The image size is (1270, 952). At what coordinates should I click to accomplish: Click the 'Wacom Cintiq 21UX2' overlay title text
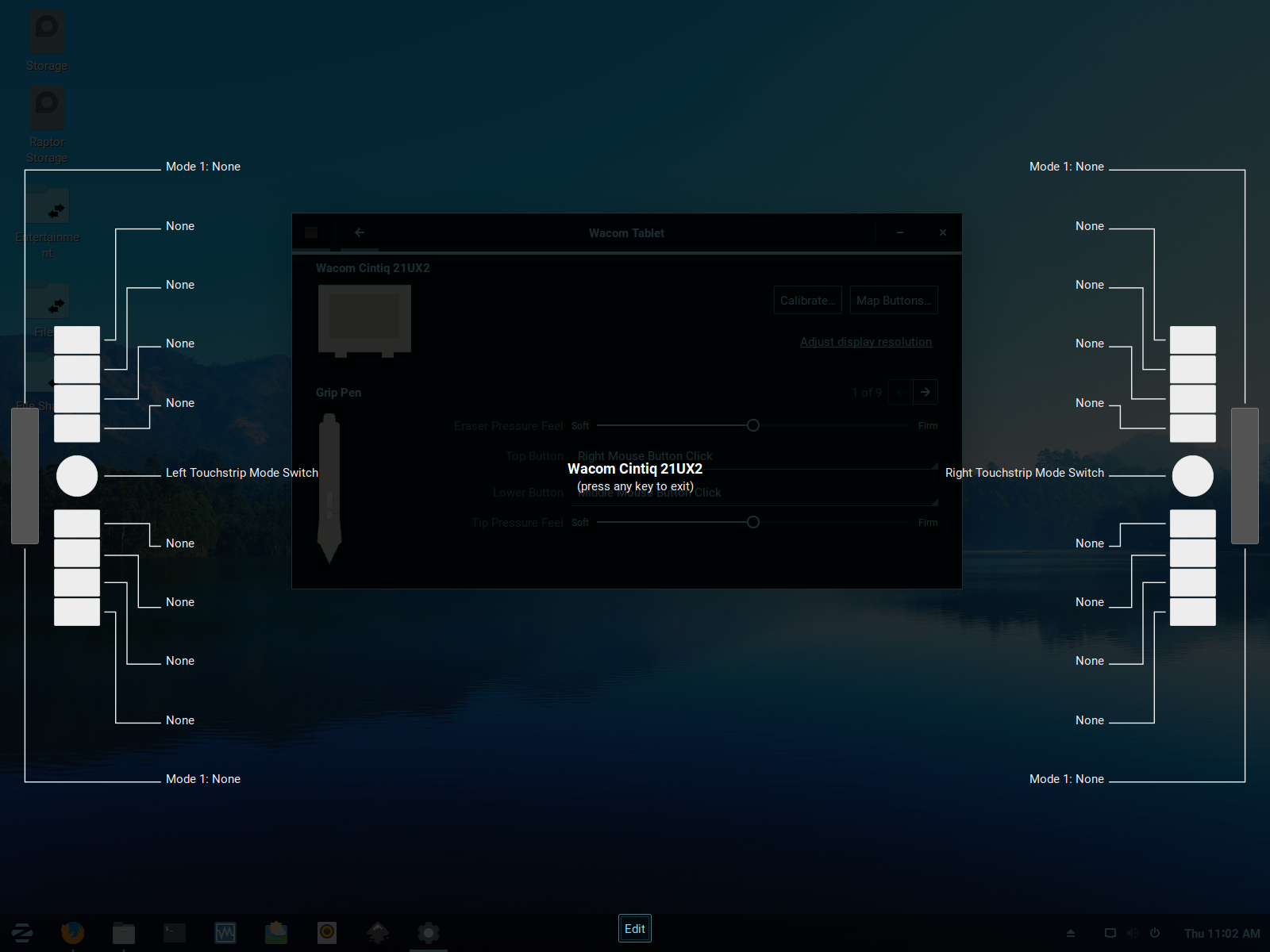pos(635,469)
